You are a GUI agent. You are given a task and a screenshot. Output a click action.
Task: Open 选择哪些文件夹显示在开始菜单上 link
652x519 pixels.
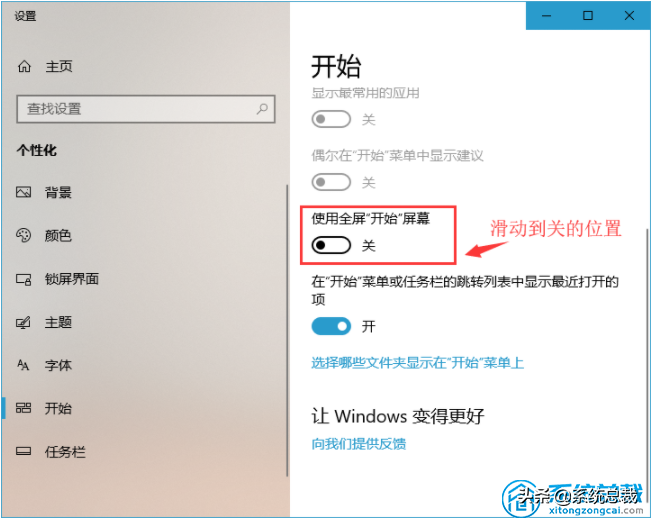[x=417, y=363]
